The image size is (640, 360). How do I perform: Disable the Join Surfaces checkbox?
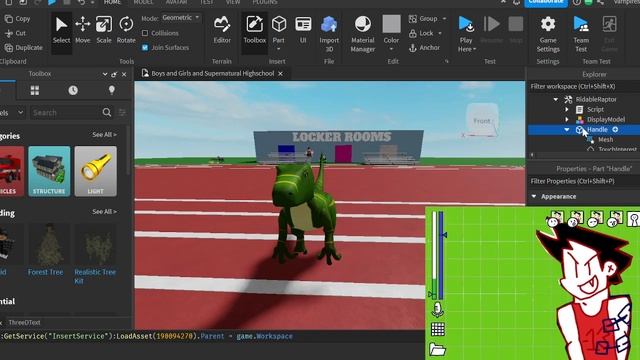coord(145,47)
